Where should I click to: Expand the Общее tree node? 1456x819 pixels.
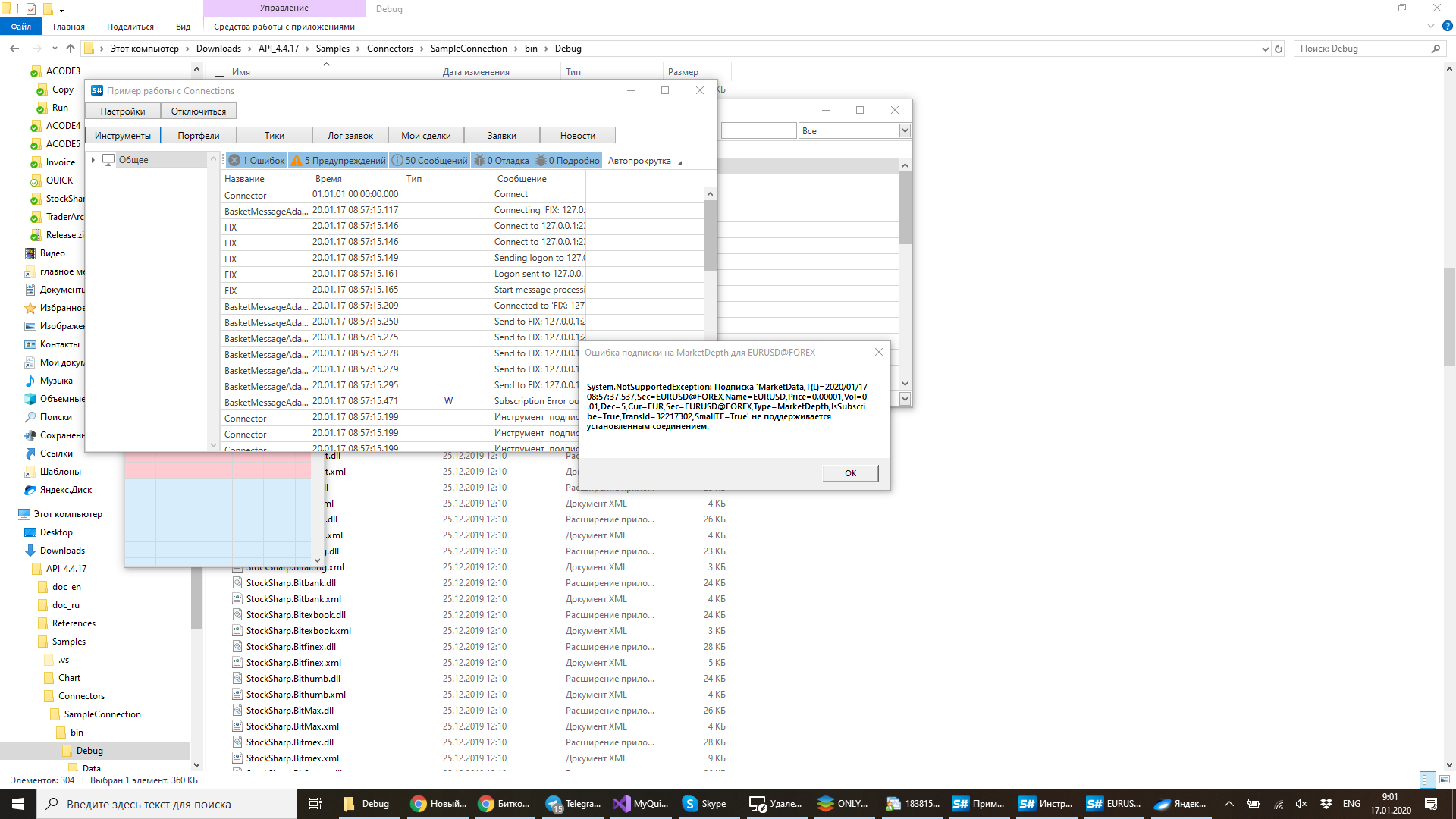click(93, 160)
